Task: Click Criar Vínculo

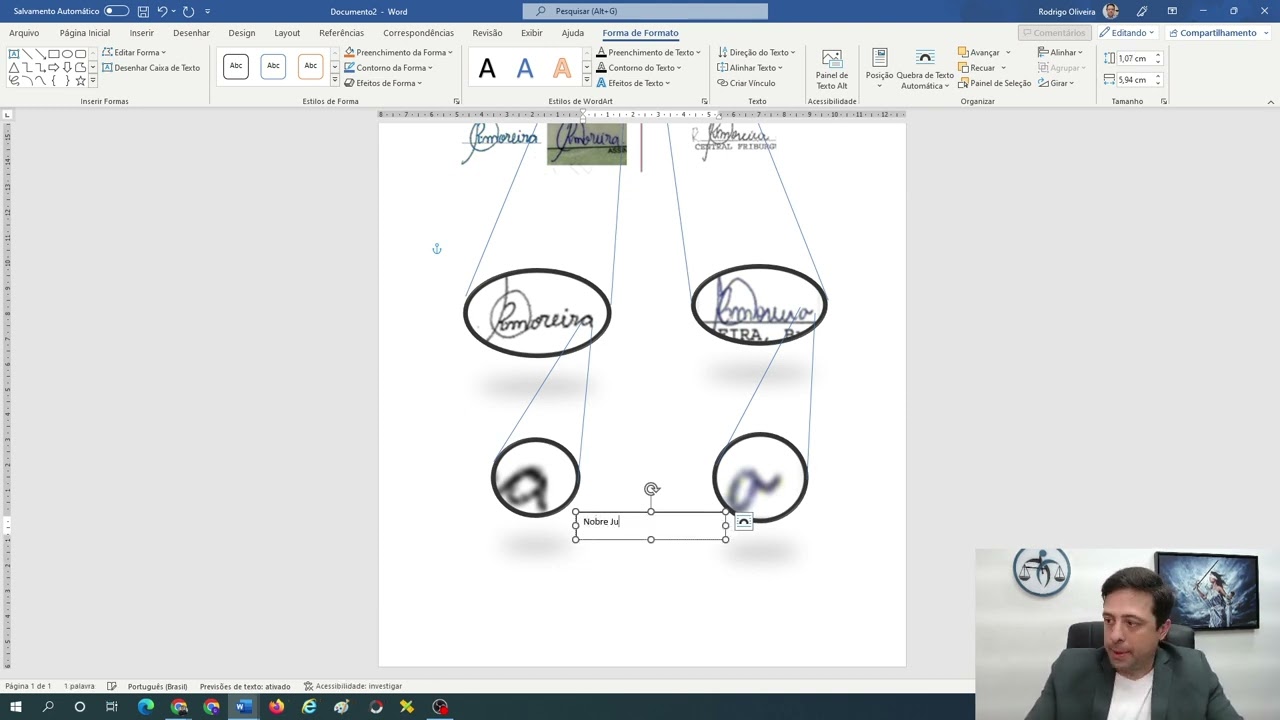Action: (x=746, y=83)
